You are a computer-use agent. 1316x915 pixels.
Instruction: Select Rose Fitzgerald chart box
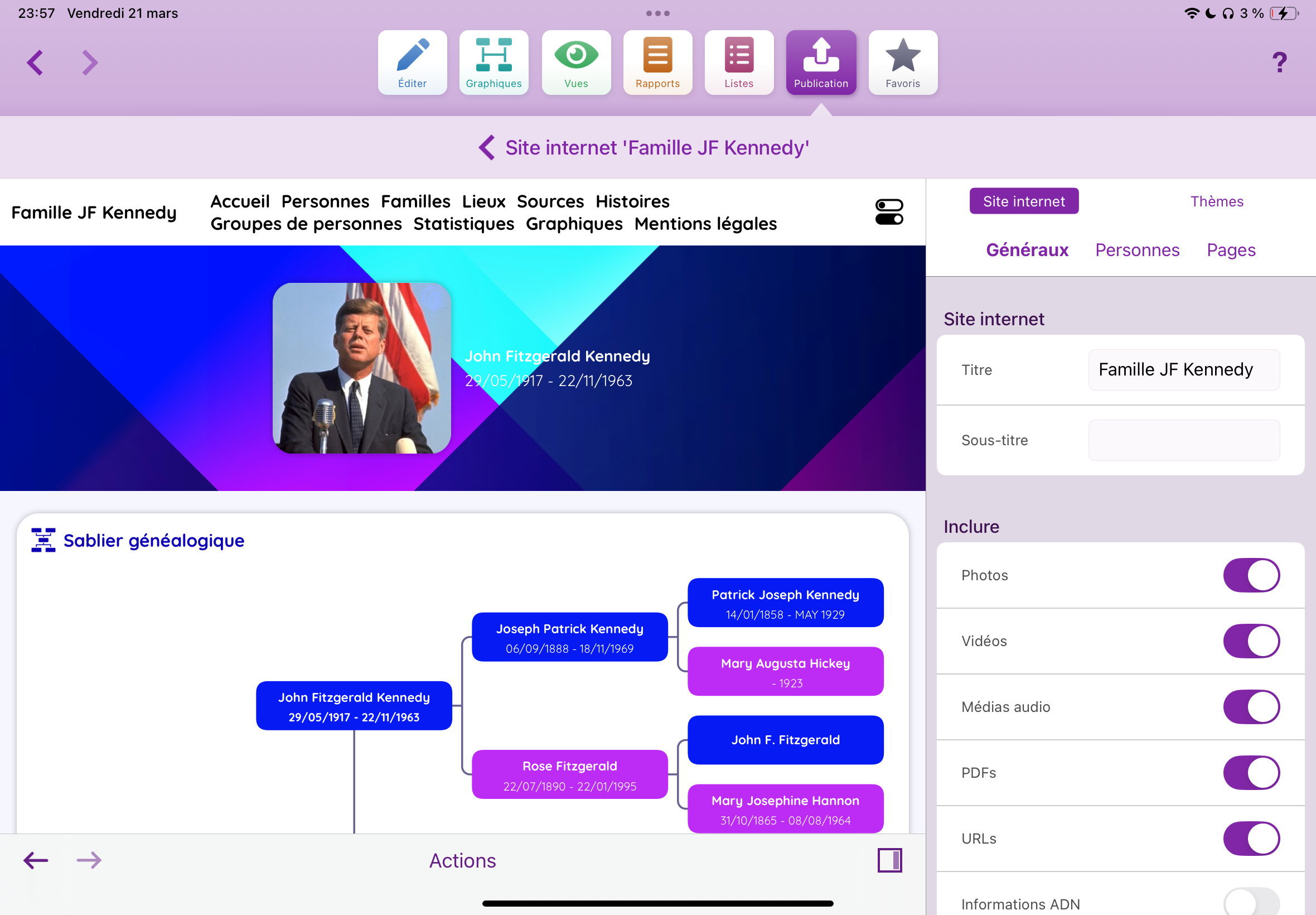[569, 774]
